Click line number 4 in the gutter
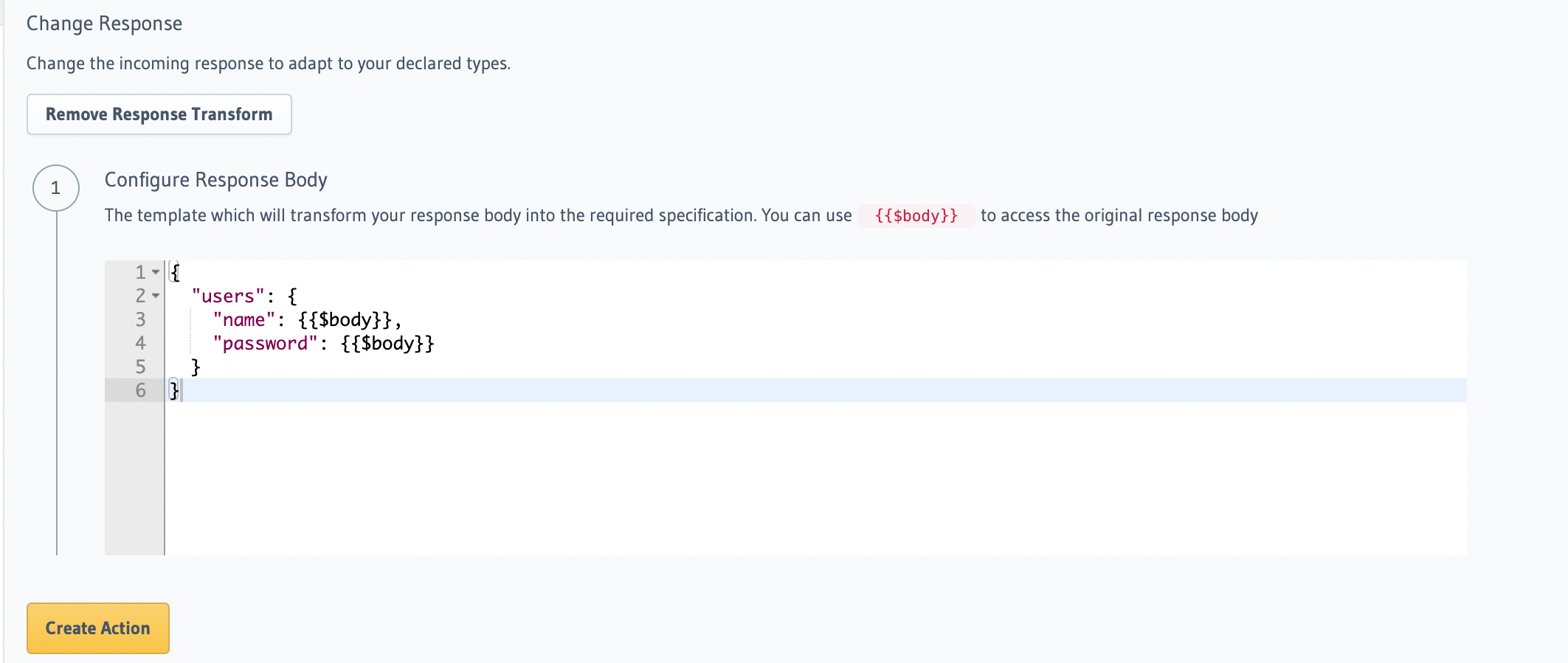This screenshot has width=1568, height=663. pos(140,343)
